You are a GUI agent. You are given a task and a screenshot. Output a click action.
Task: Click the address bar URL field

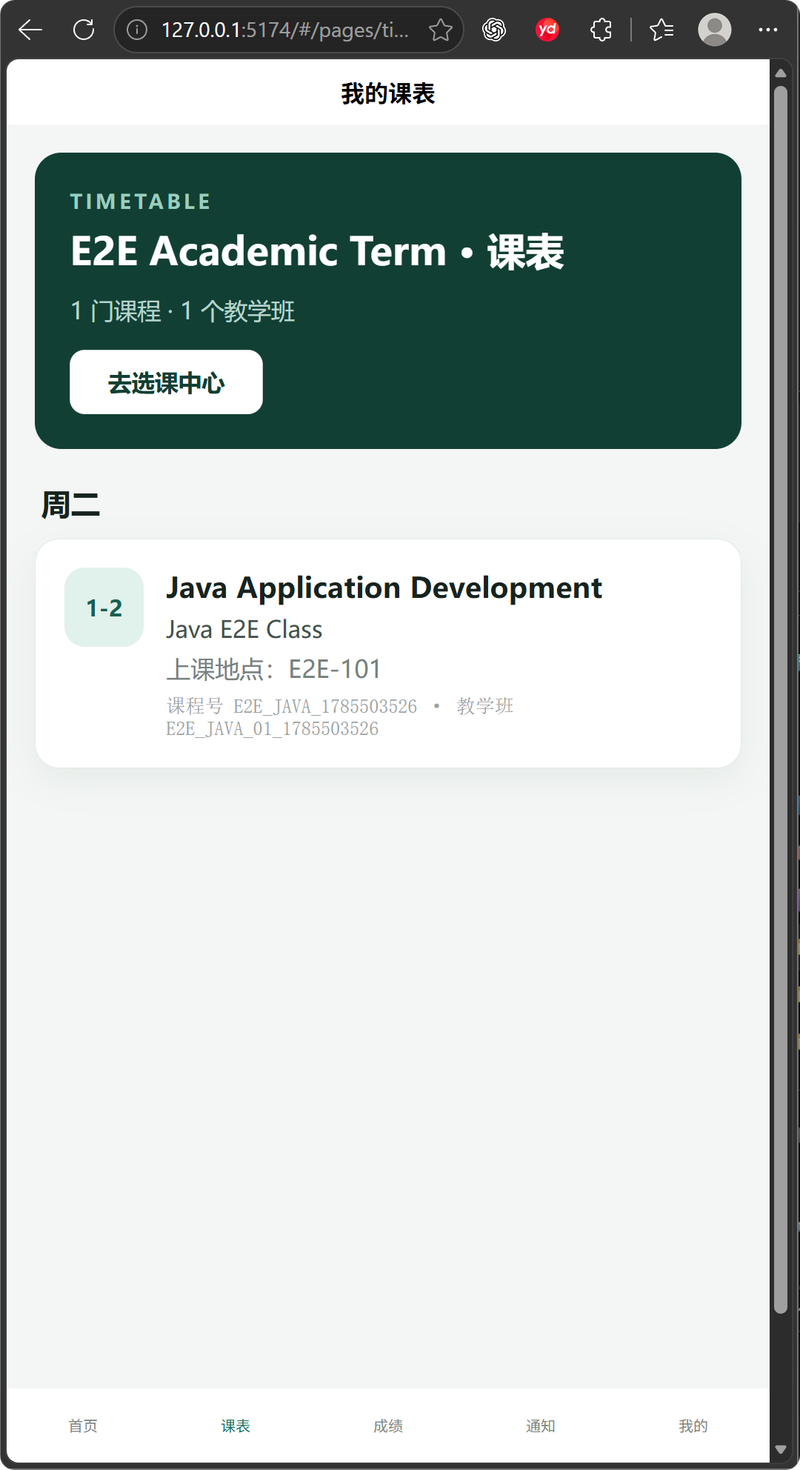[x=285, y=30]
